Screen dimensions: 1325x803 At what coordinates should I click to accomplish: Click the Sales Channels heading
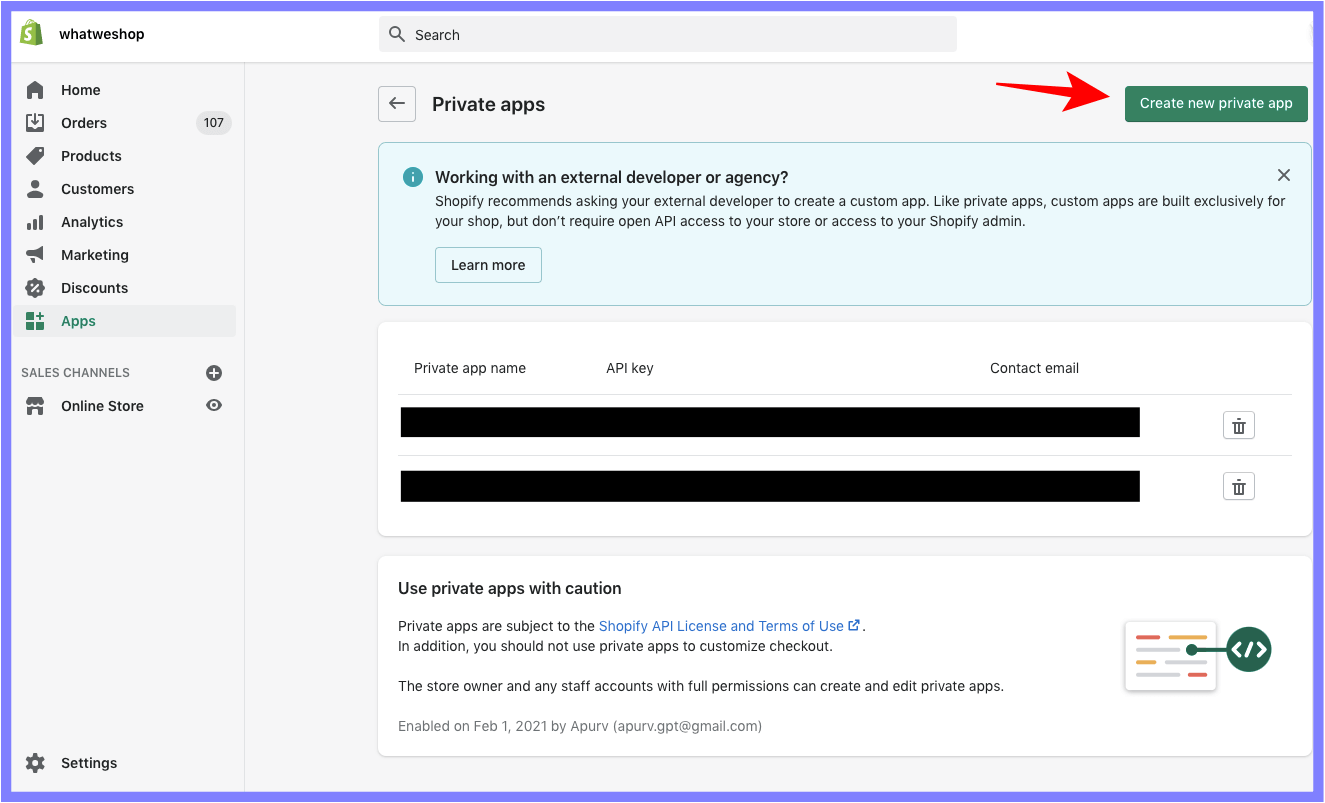pos(76,373)
